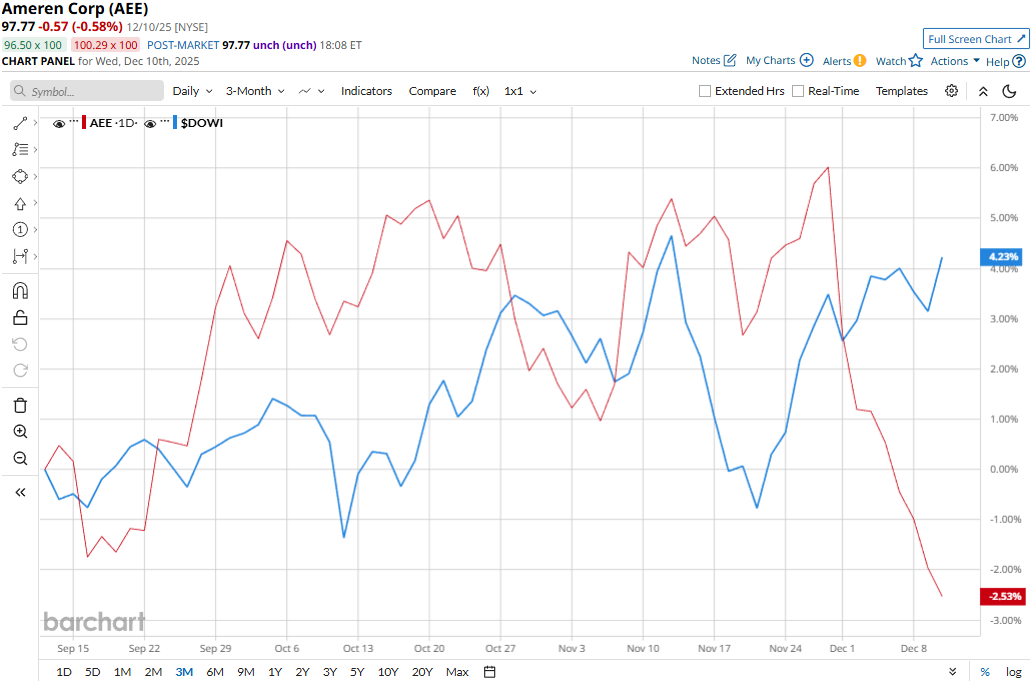Open 1x1 grid layout dropdown
The width and height of the screenshot is (1032, 681).
pyautogui.click(x=520, y=91)
